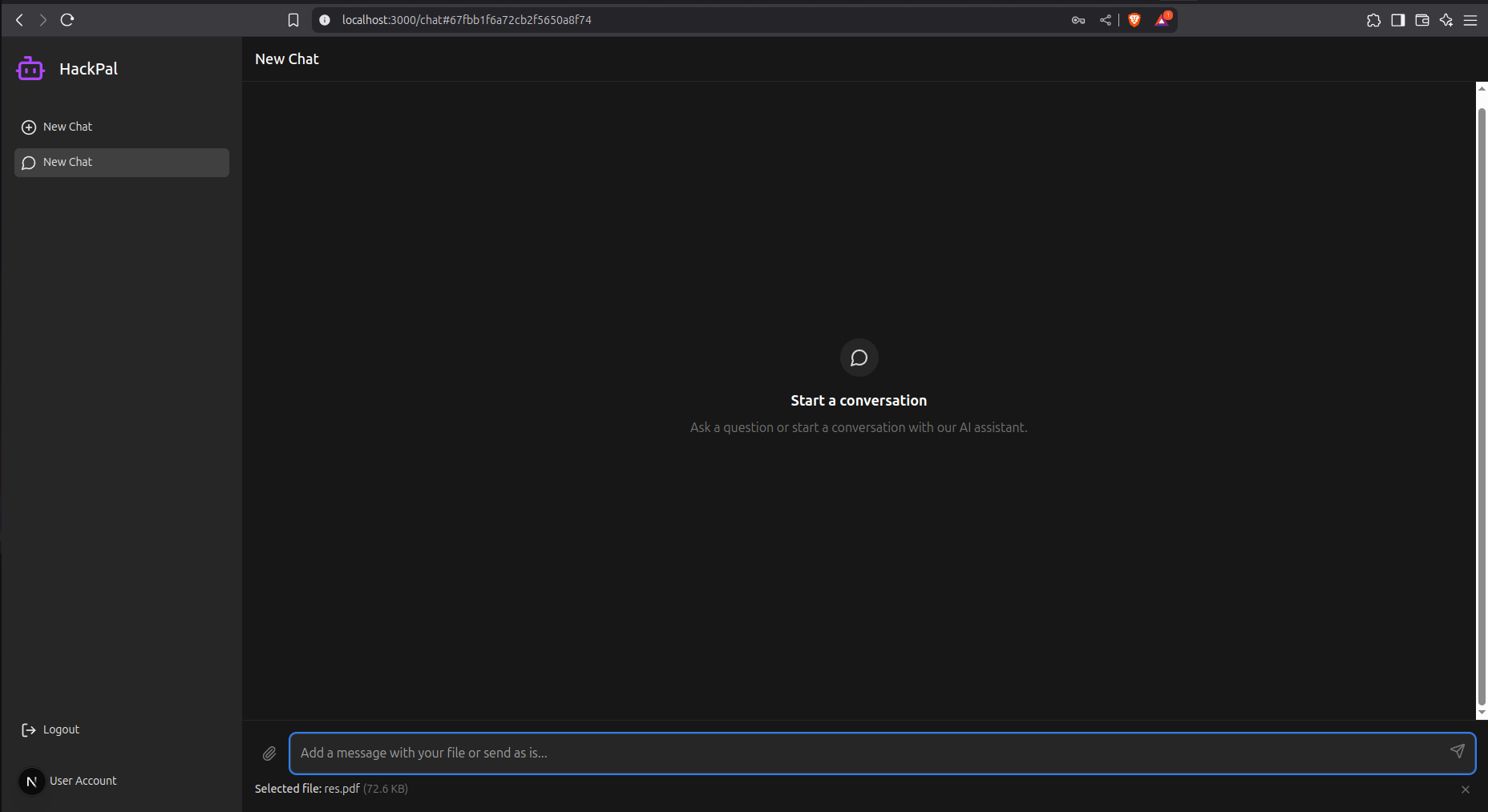Open the browser hamburger menu
The width and height of the screenshot is (1488, 812).
(1470, 20)
